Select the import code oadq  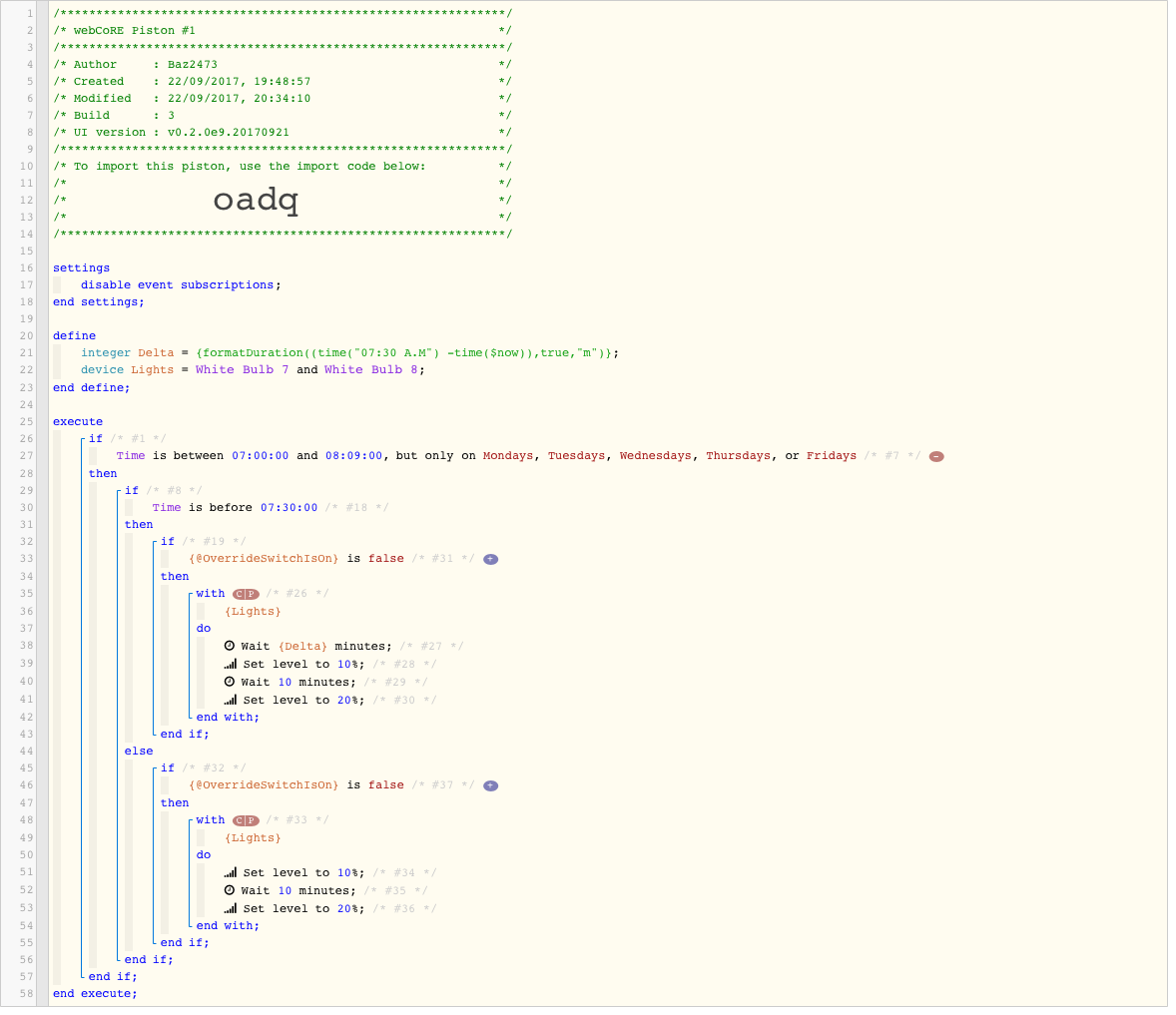coord(256,201)
